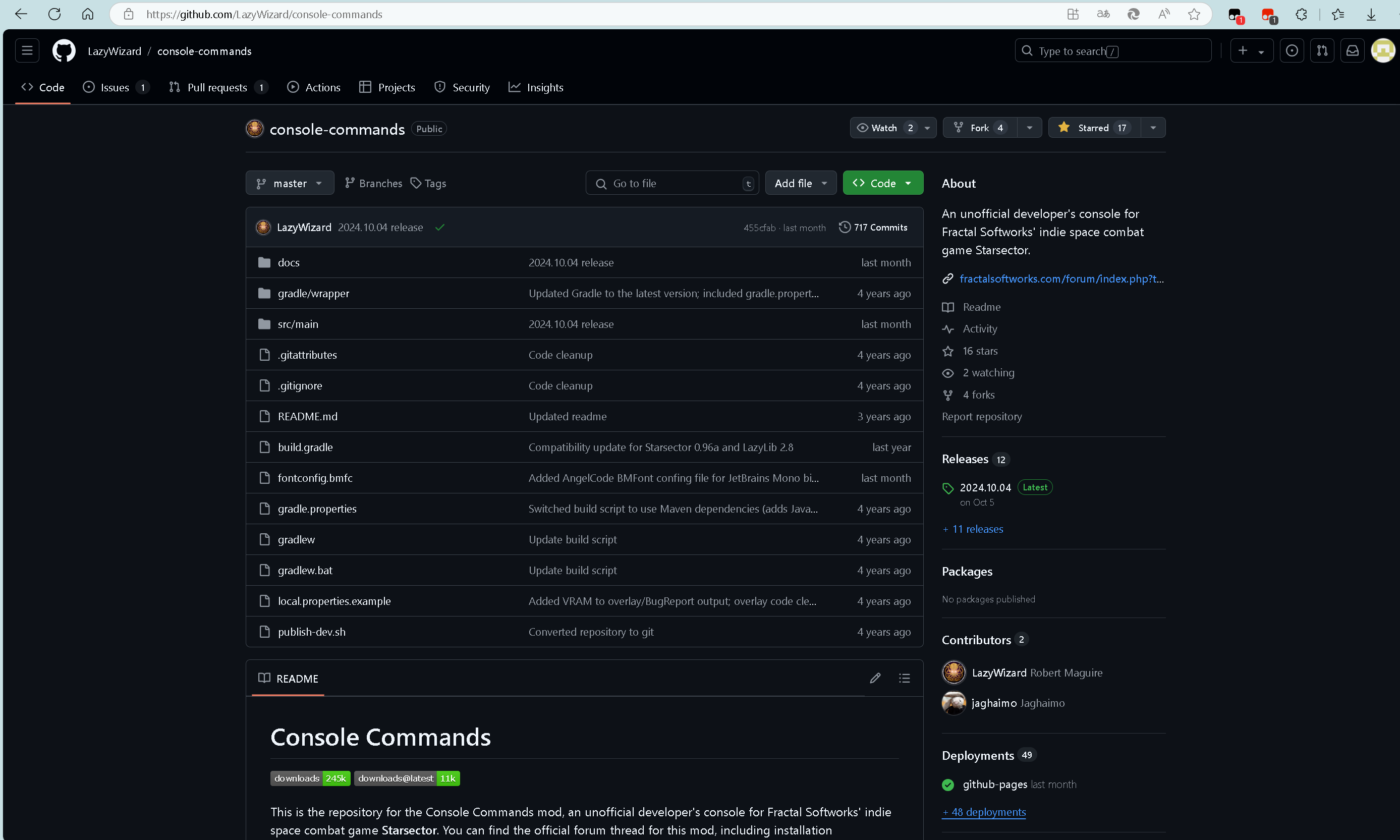Click the Go to file search field
The height and width of the screenshot is (840, 1400).
click(x=674, y=184)
